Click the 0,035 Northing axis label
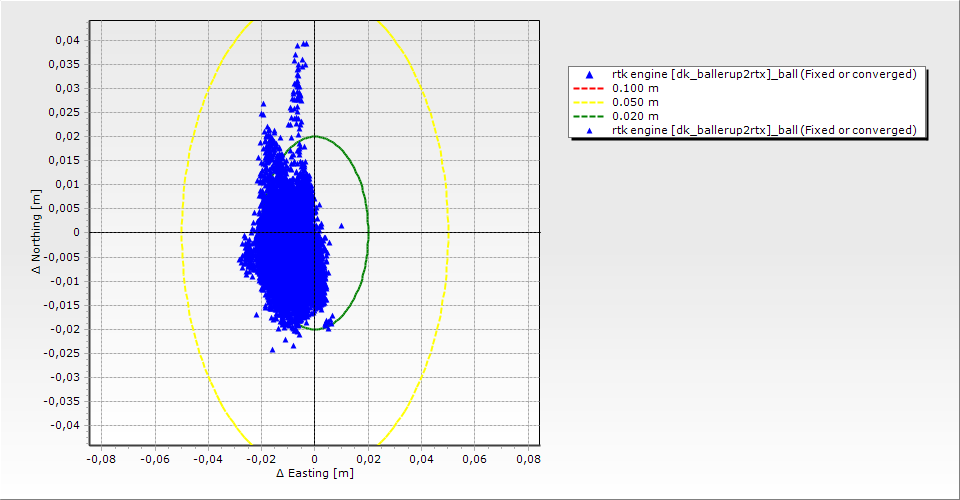Screen dimensions: 960x500 tap(64, 64)
